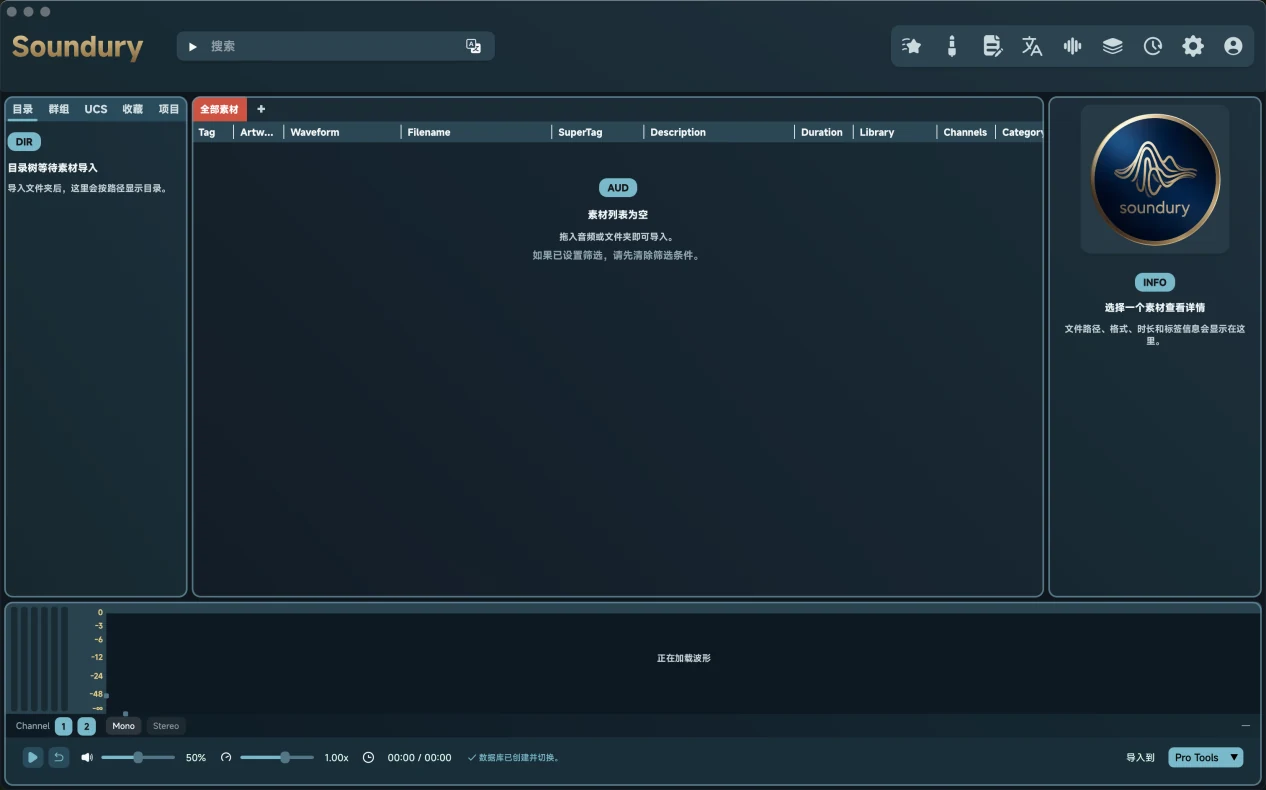Open the settings gear icon
The width and height of the screenshot is (1266, 790).
1193,46
